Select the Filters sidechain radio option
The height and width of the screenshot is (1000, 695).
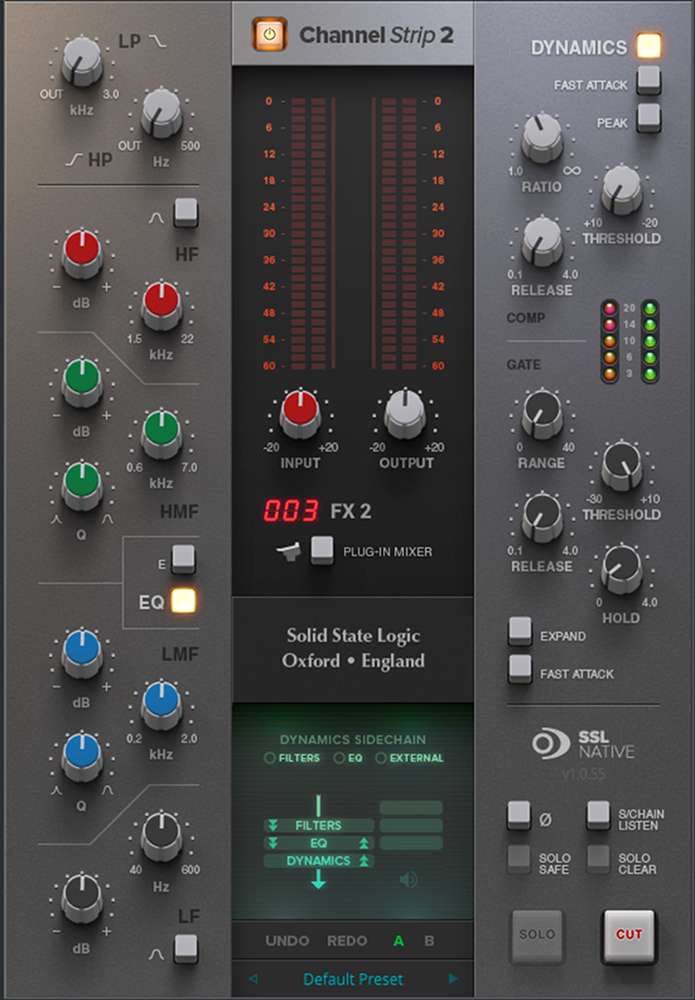tap(270, 758)
